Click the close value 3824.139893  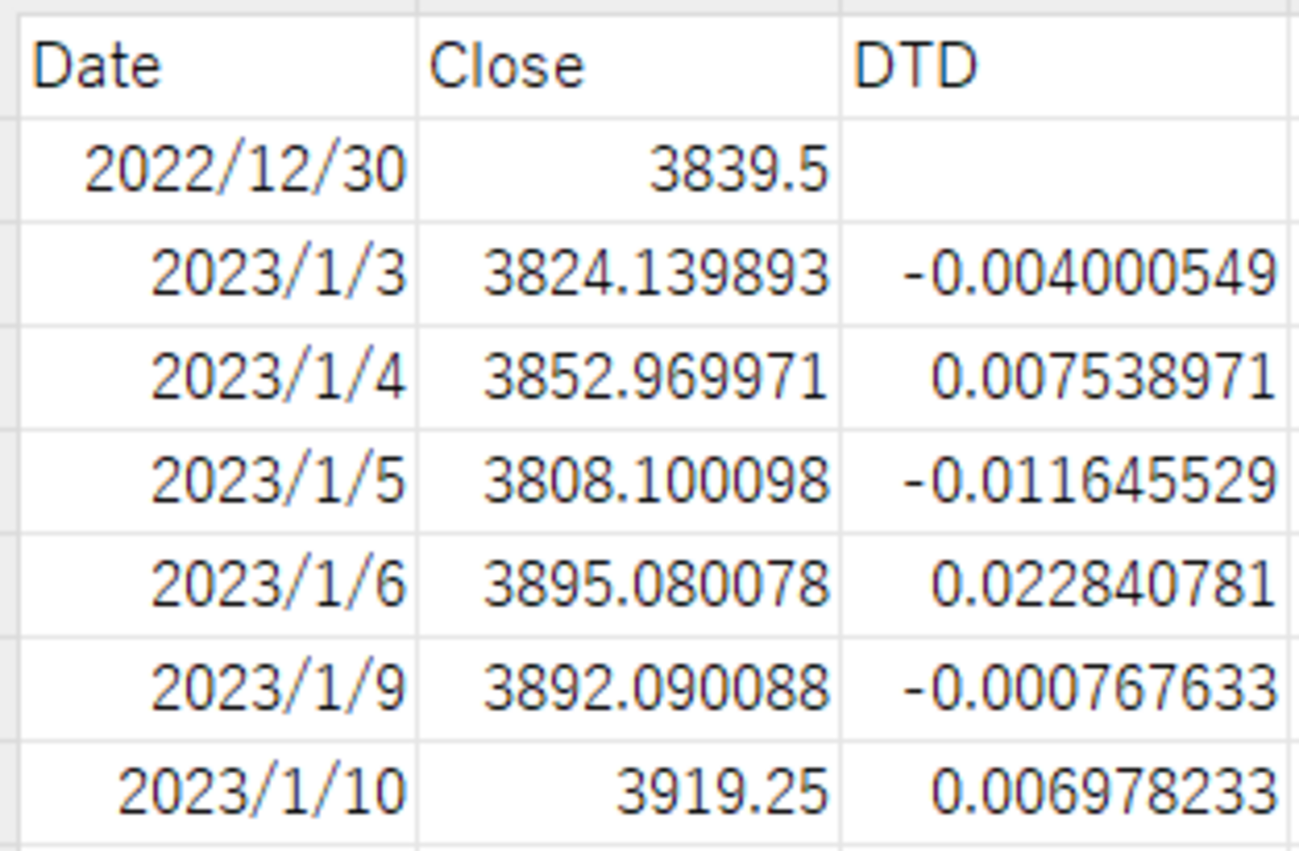coord(628,274)
